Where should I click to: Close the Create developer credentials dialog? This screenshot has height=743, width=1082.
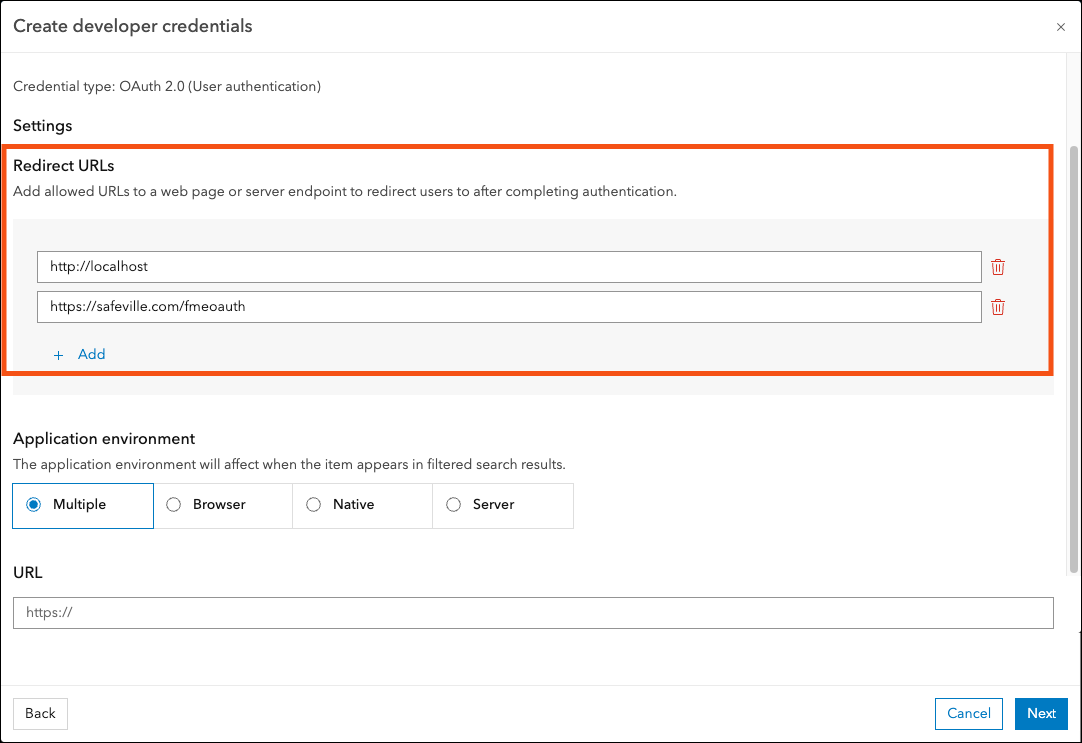coord(1061,27)
